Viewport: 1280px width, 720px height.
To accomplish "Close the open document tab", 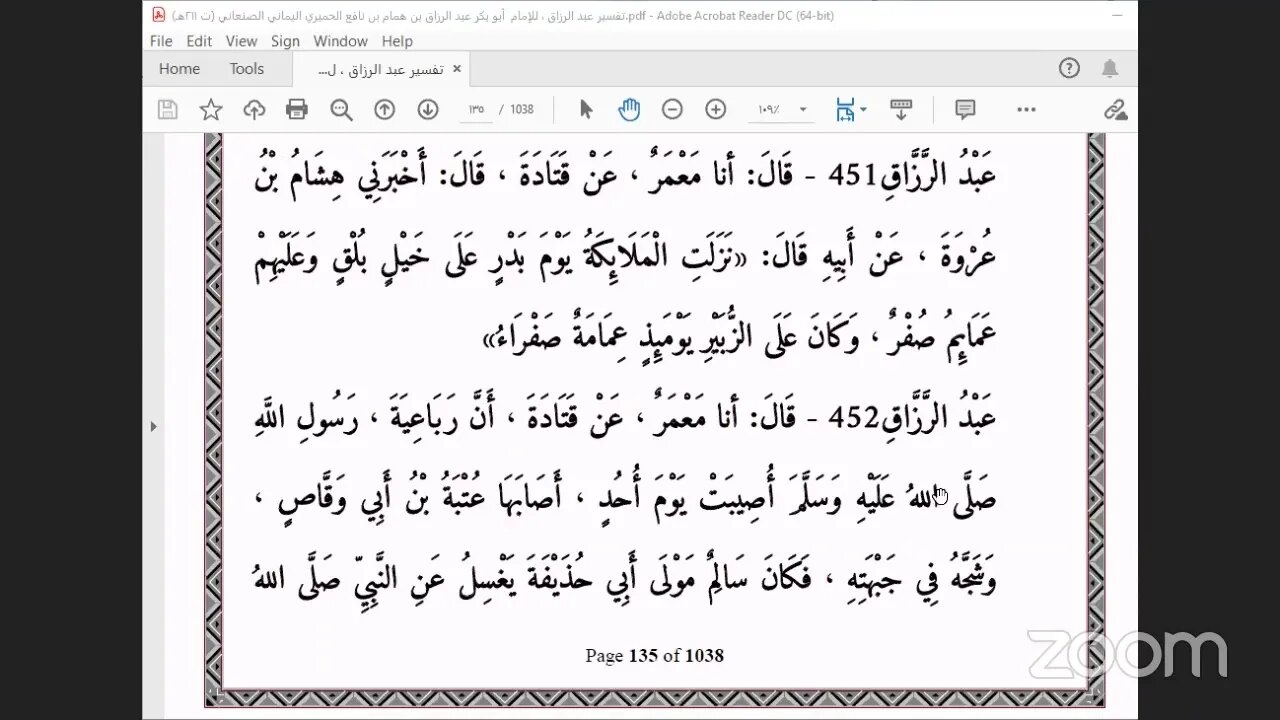I will click(457, 69).
